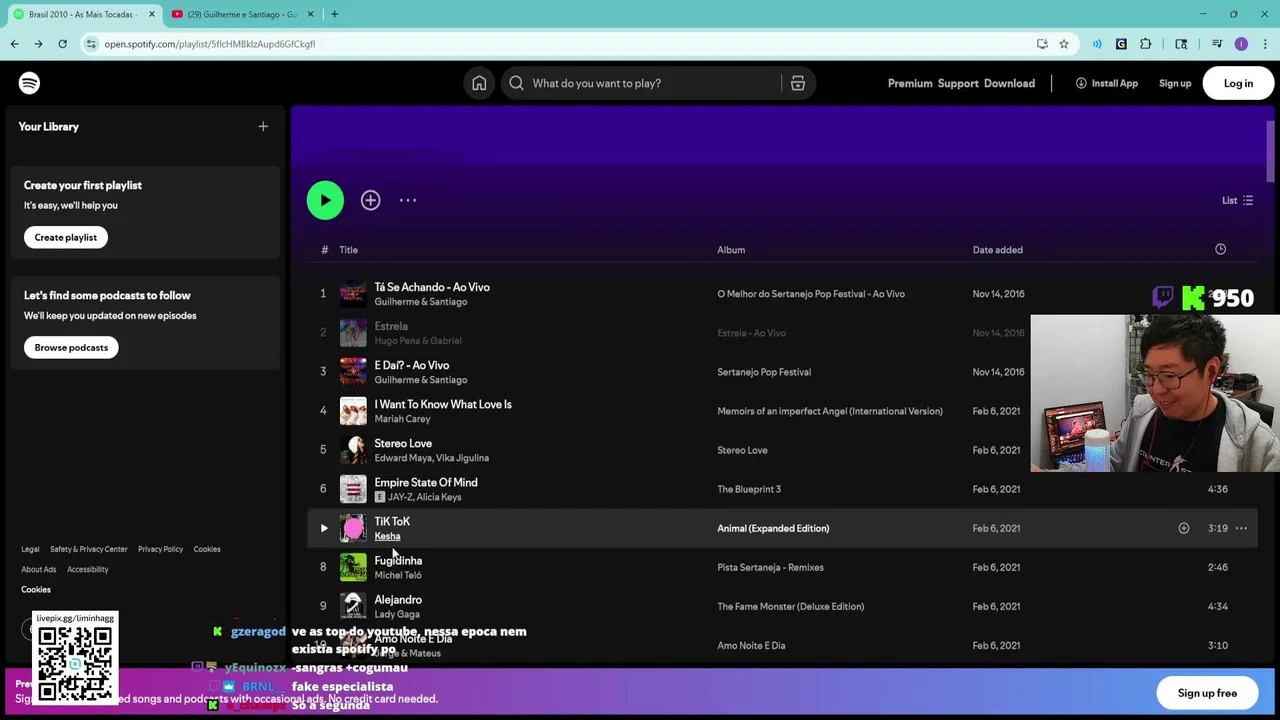Open browser menu three dots
This screenshot has width=1280, height=720.
[x=1266, y=44]
